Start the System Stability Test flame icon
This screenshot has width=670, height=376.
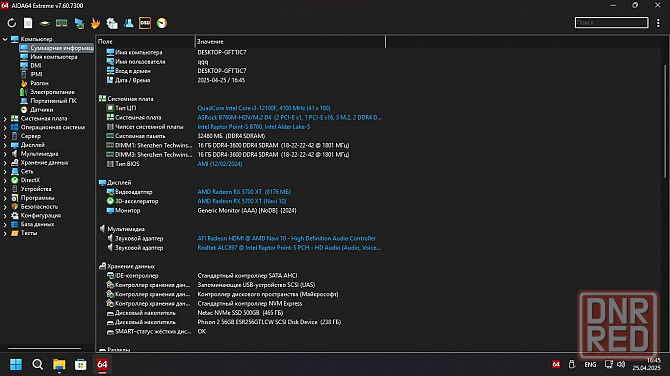(95, 23)
